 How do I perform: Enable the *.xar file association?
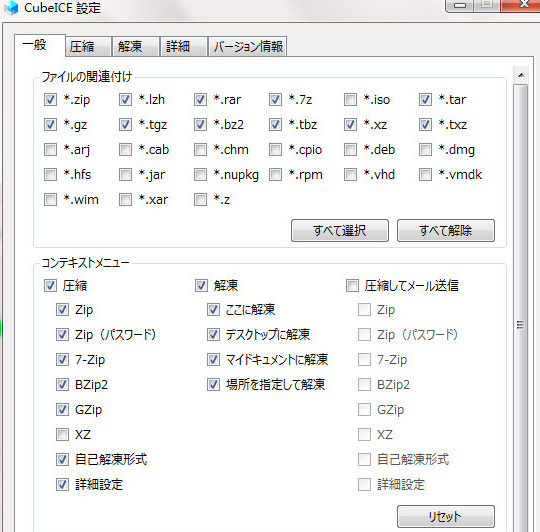(125, 199)
